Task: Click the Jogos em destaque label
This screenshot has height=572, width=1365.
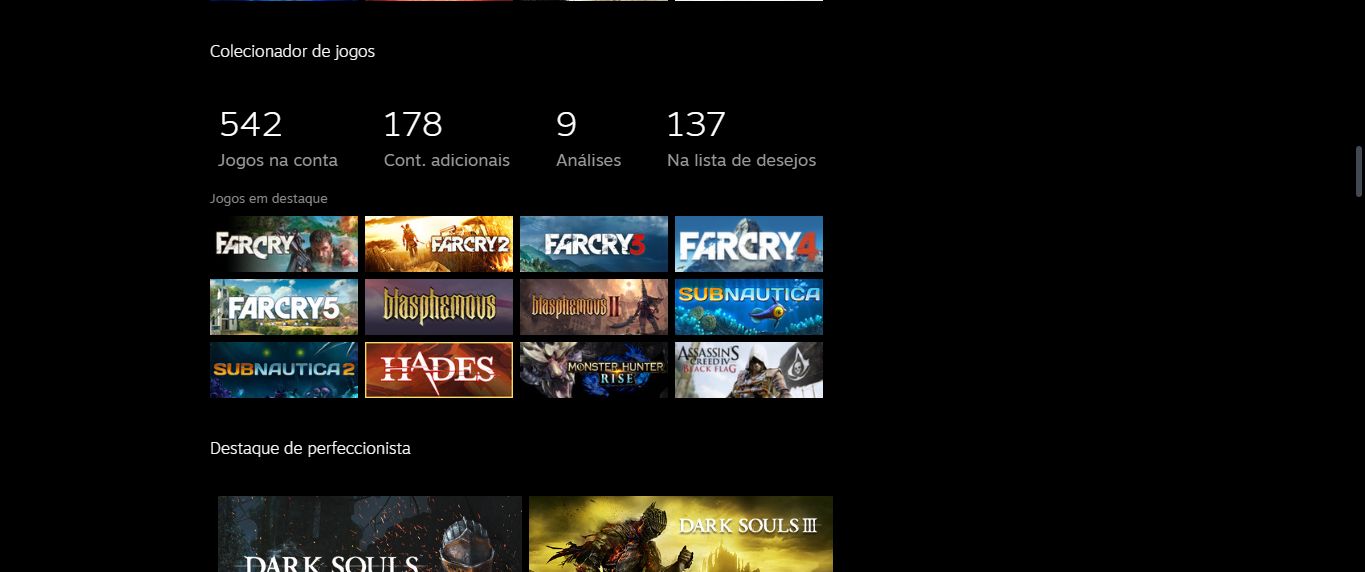Action: pos(269,199)
